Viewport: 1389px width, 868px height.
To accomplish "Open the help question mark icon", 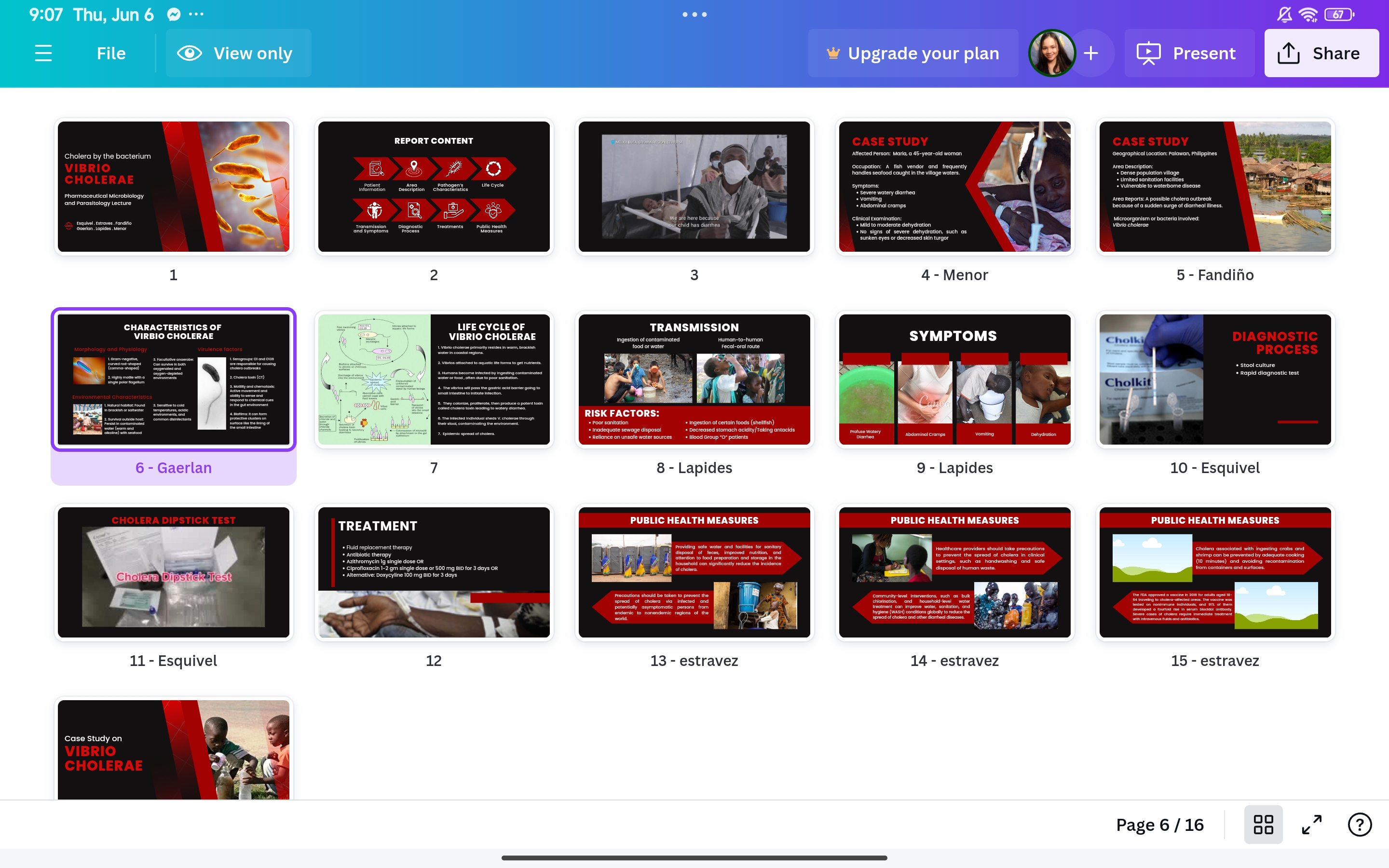I will [1359, 825].
